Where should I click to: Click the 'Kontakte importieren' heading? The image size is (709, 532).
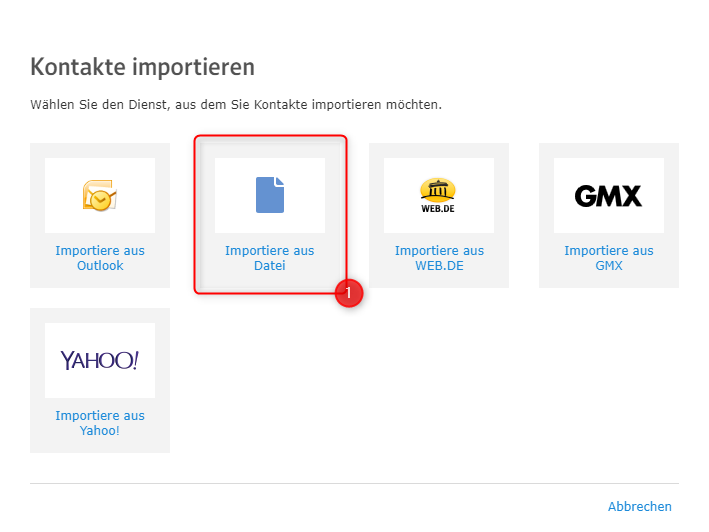pos(143,67)
